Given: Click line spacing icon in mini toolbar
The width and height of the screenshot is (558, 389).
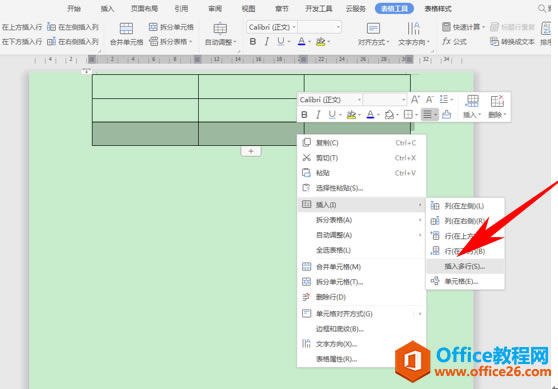Looking at the screenshot, I should 444,99.
